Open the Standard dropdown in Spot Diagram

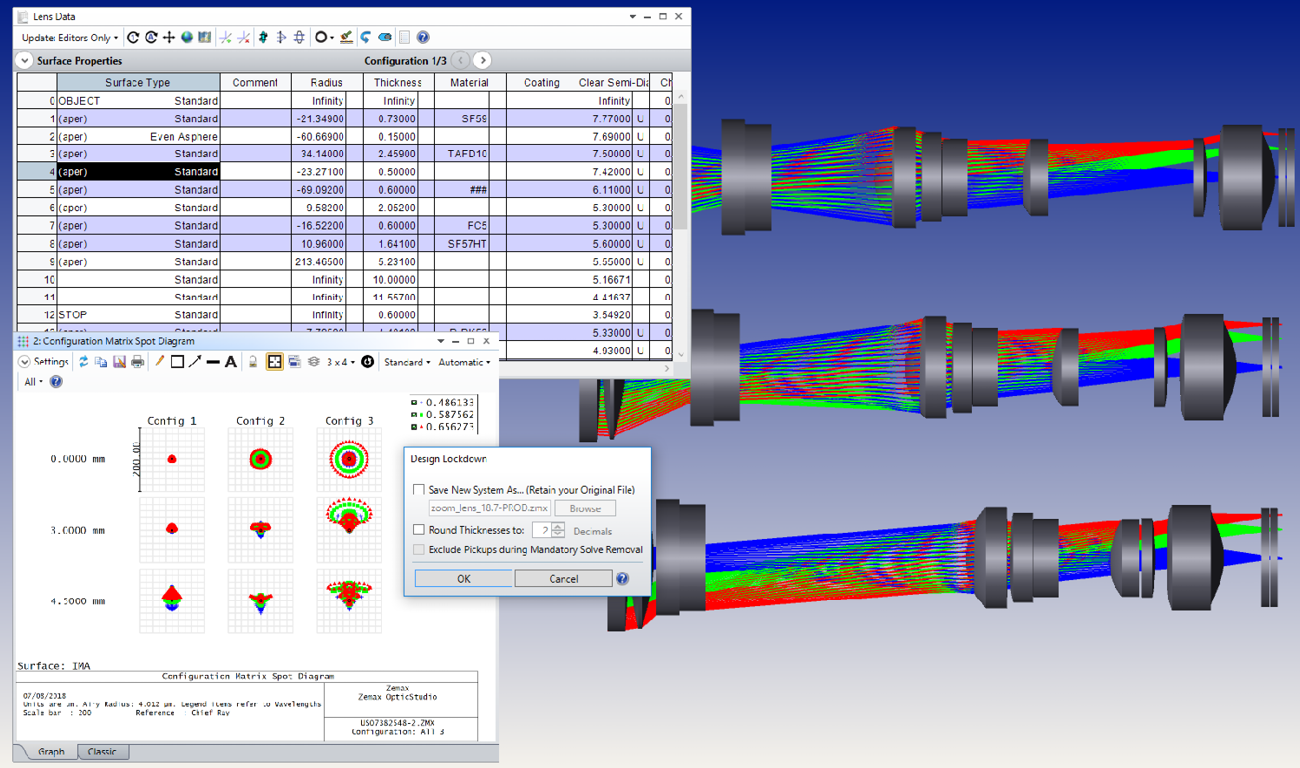[407, 362]
